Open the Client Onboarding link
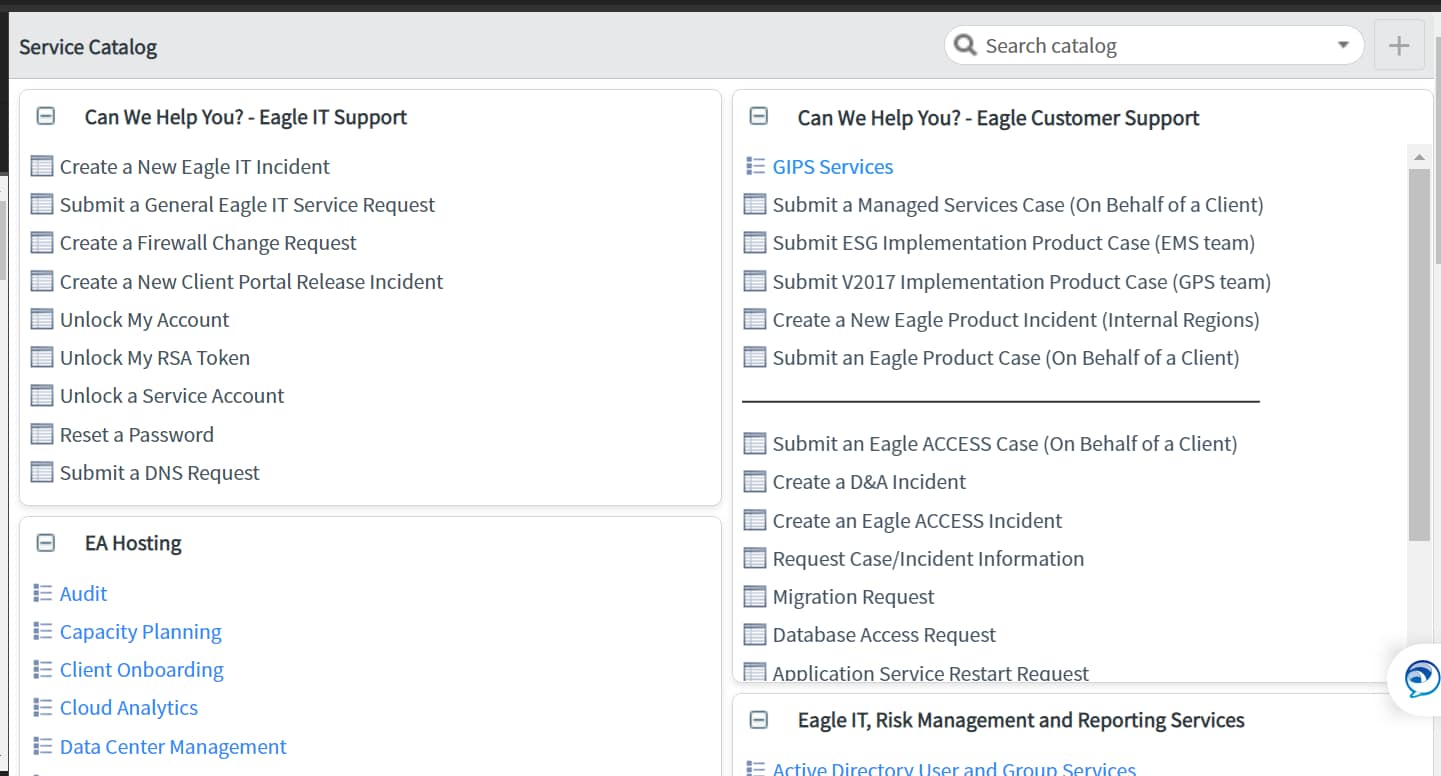This screenshot has height=776, width=1441. 141,669
